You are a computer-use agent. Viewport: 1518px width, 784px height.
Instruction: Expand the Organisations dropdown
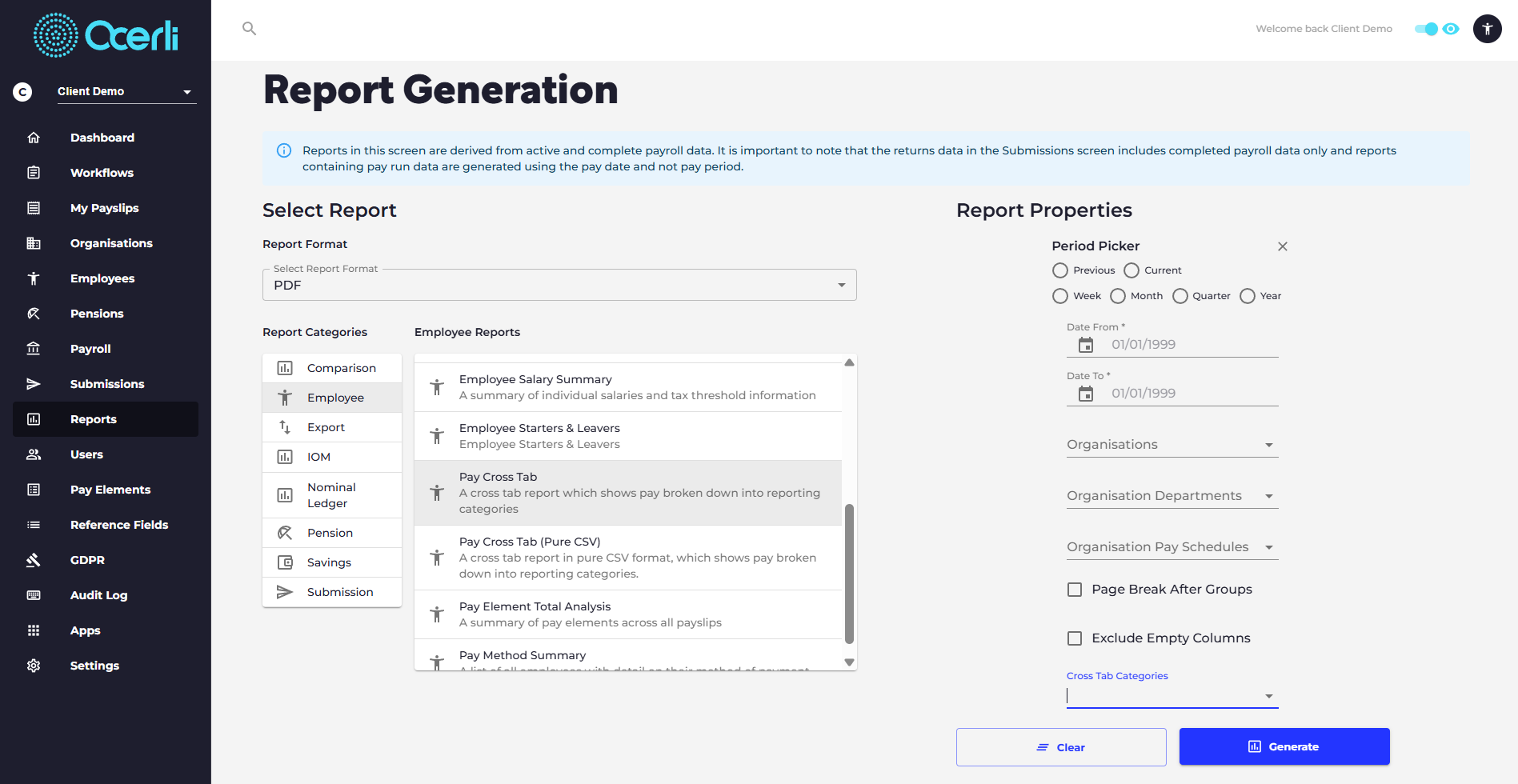[1172, 445]
